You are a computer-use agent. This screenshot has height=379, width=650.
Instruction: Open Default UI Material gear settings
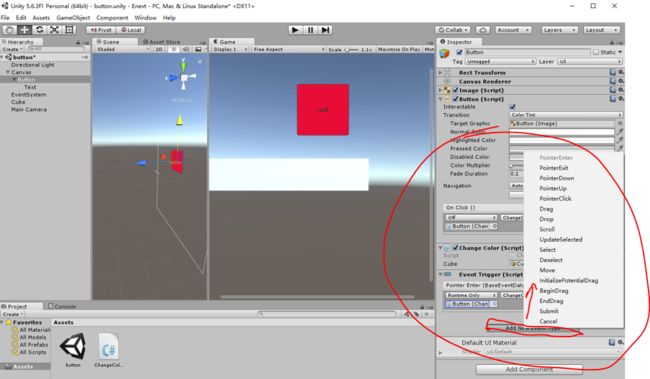tap(621, 343)
